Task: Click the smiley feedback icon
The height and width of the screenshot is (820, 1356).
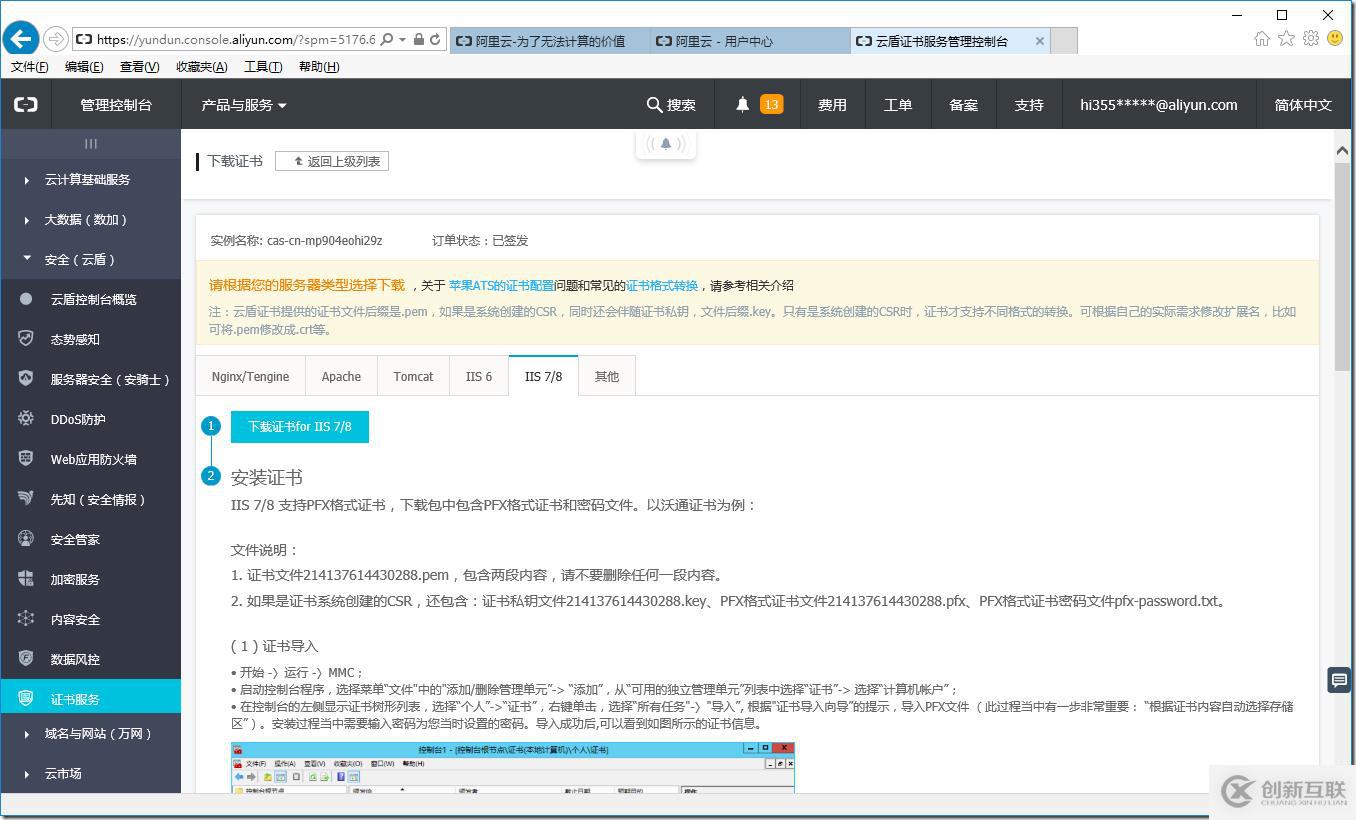Action: [1335, 39]
